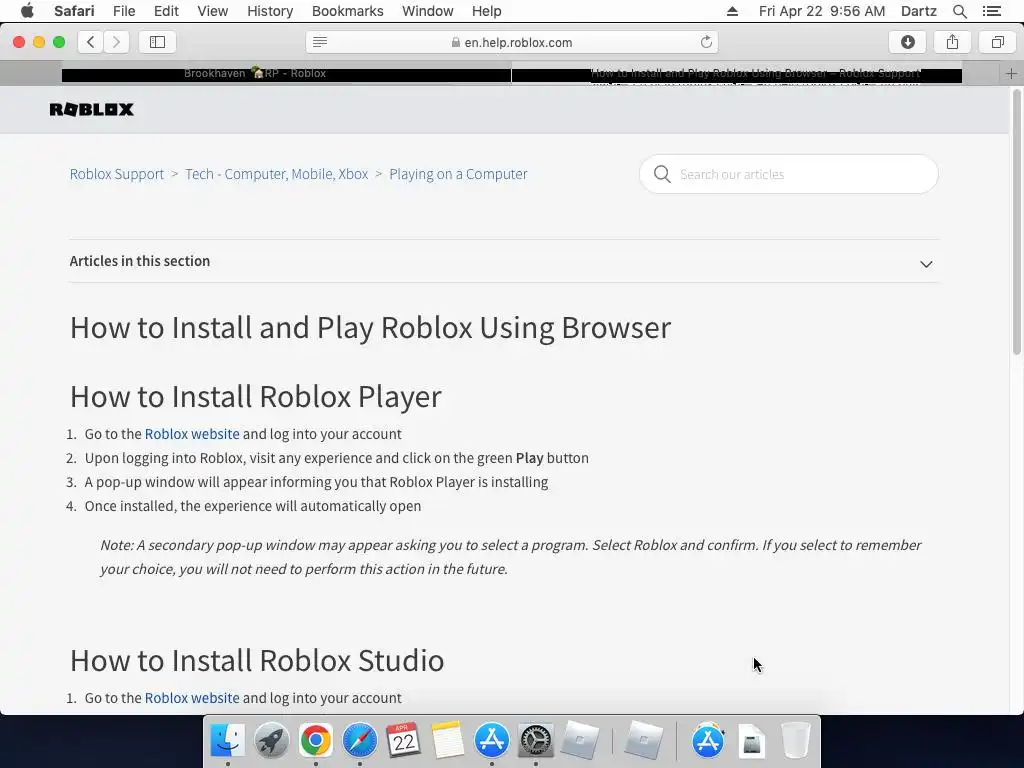Open Calendar in Dock
The width and height of the screenshot is (1024, 768).
pyautogui.click(x=403, y=741)
